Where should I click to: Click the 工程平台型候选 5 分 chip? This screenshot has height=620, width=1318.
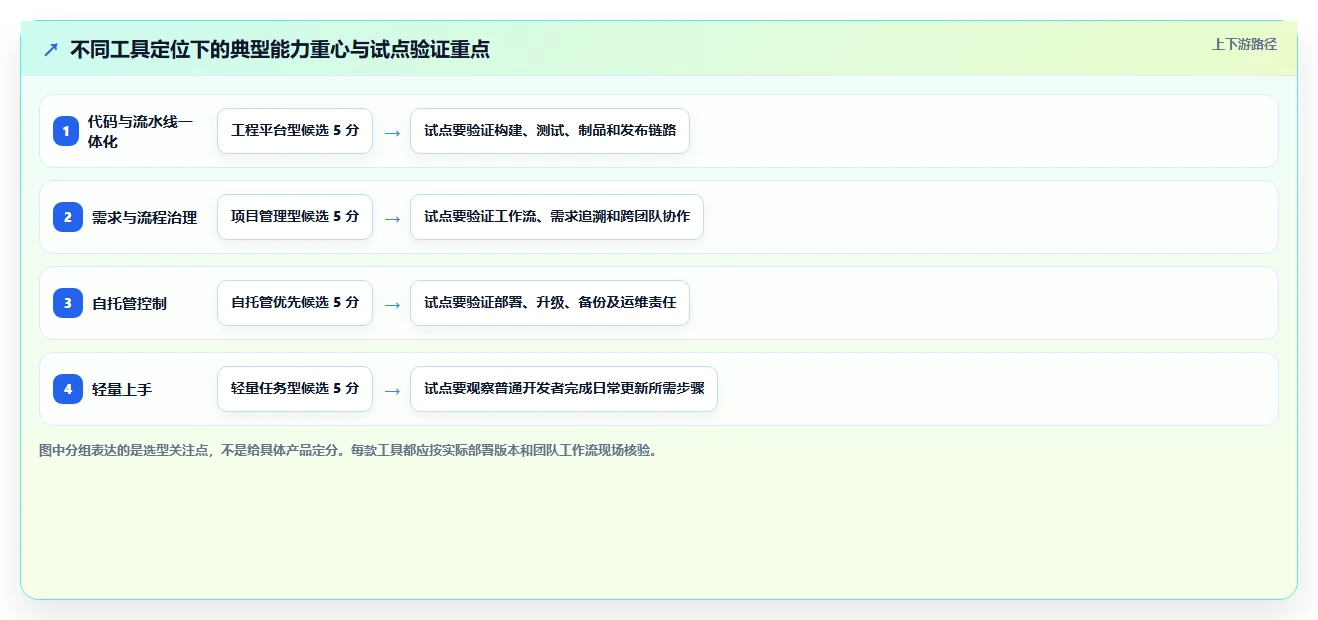[295, 131]
